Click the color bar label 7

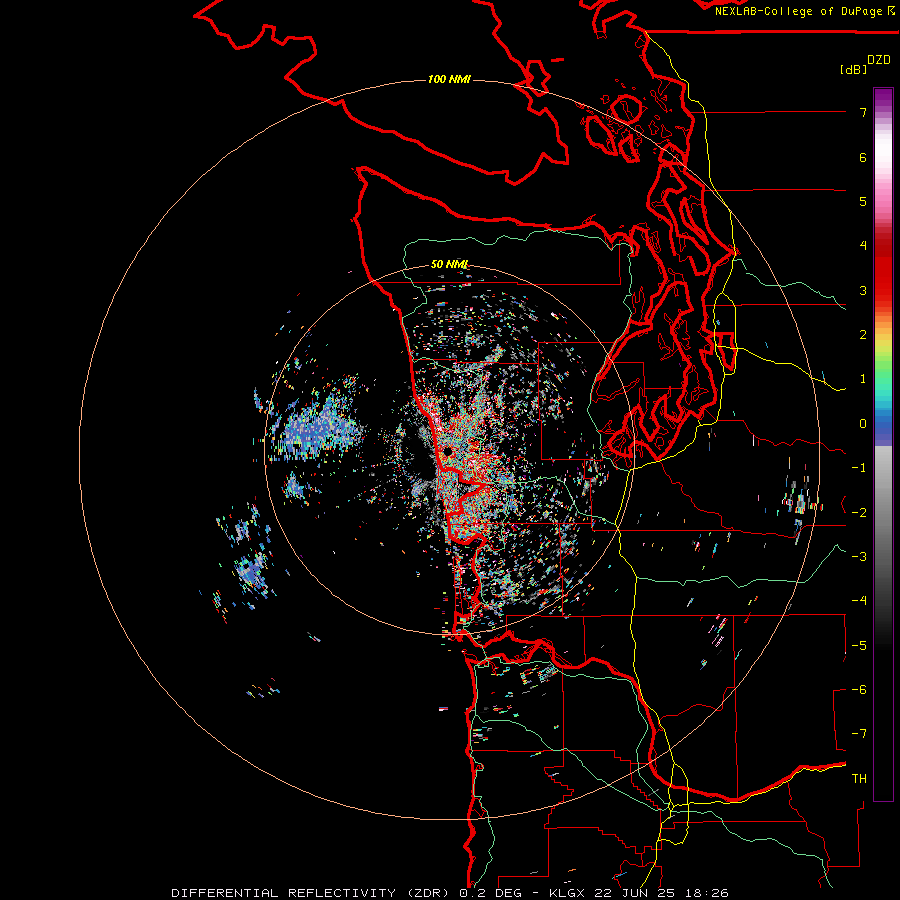click(x=863, y=112)
